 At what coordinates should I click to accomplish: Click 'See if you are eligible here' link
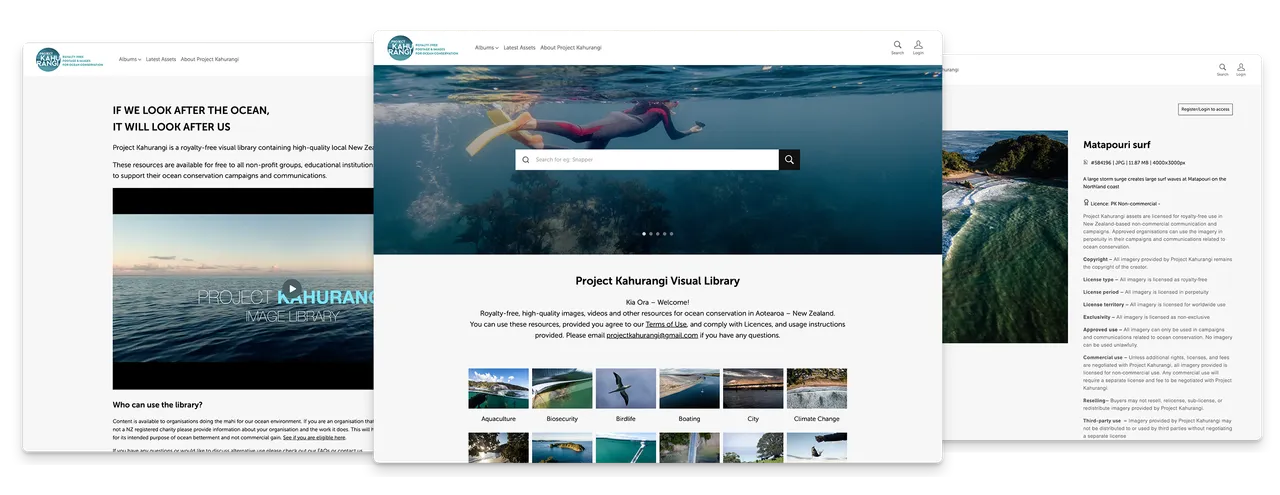[314, 437]
